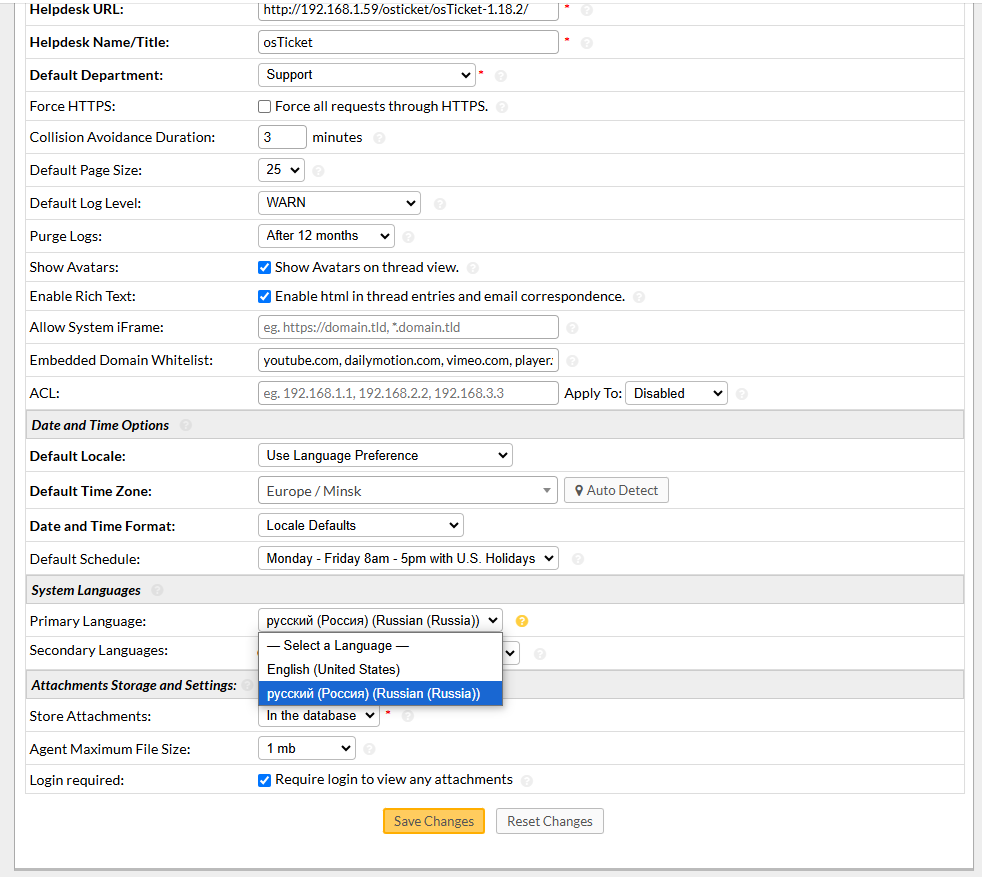Click help icon in Date and Time Options header

(x=185, y=425)
